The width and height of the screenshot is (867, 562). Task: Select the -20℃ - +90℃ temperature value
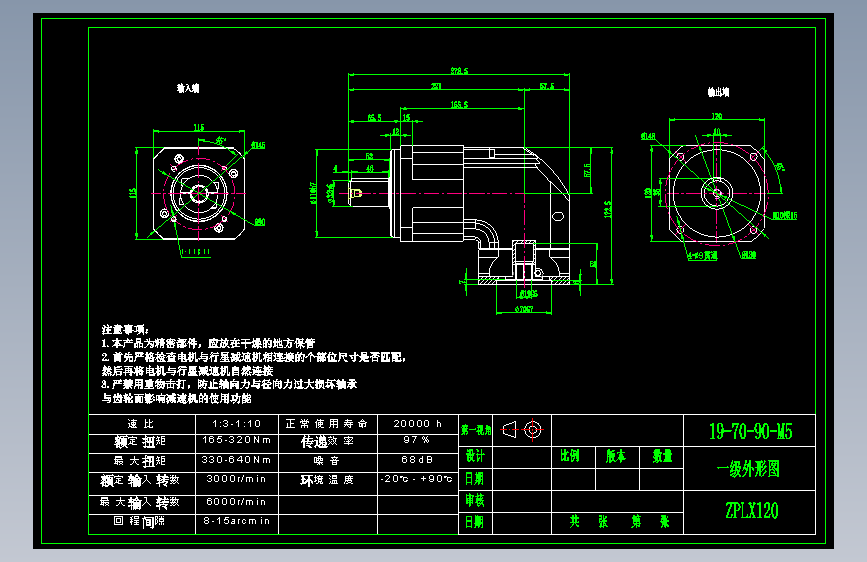click(x=416, y=479)
